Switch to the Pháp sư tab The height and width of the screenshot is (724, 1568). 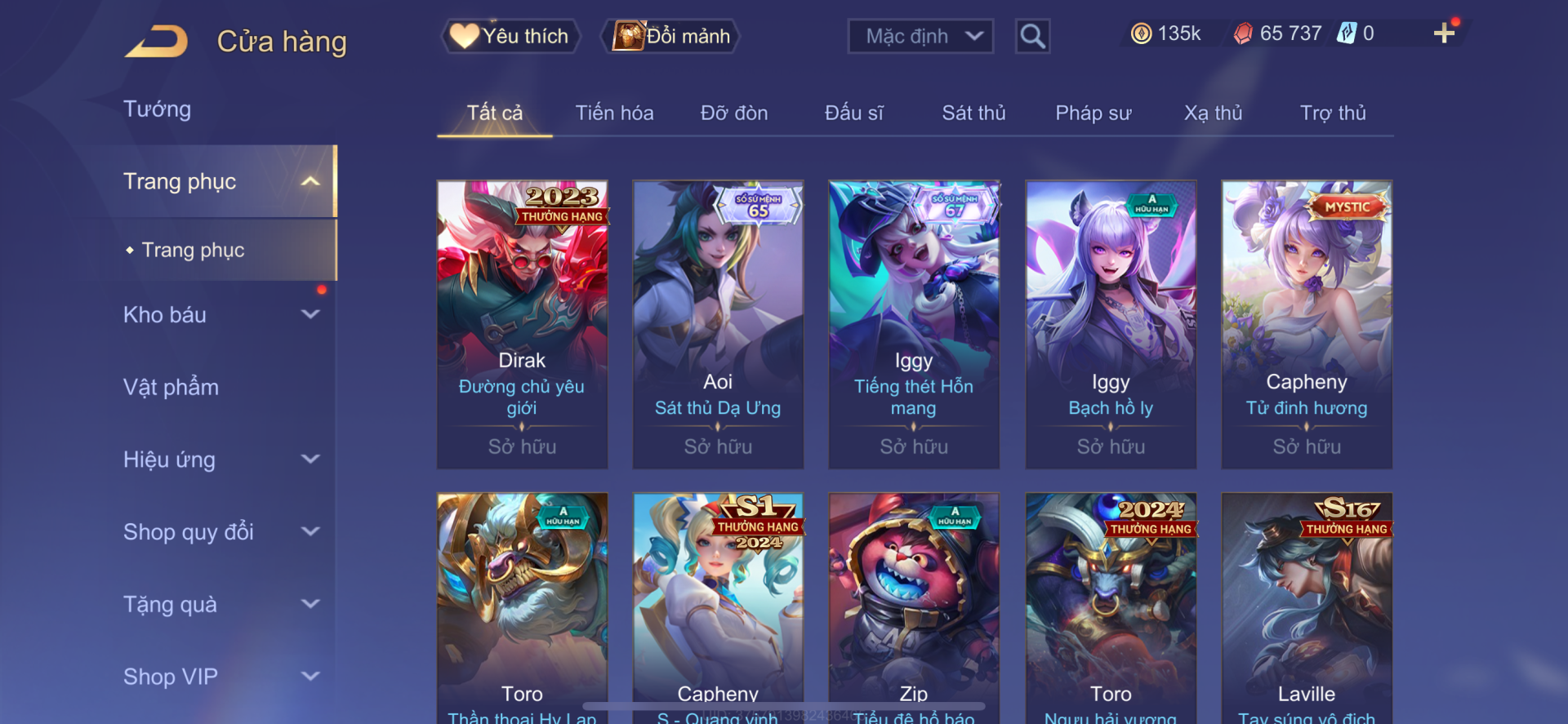click(x=1093, y=113)
